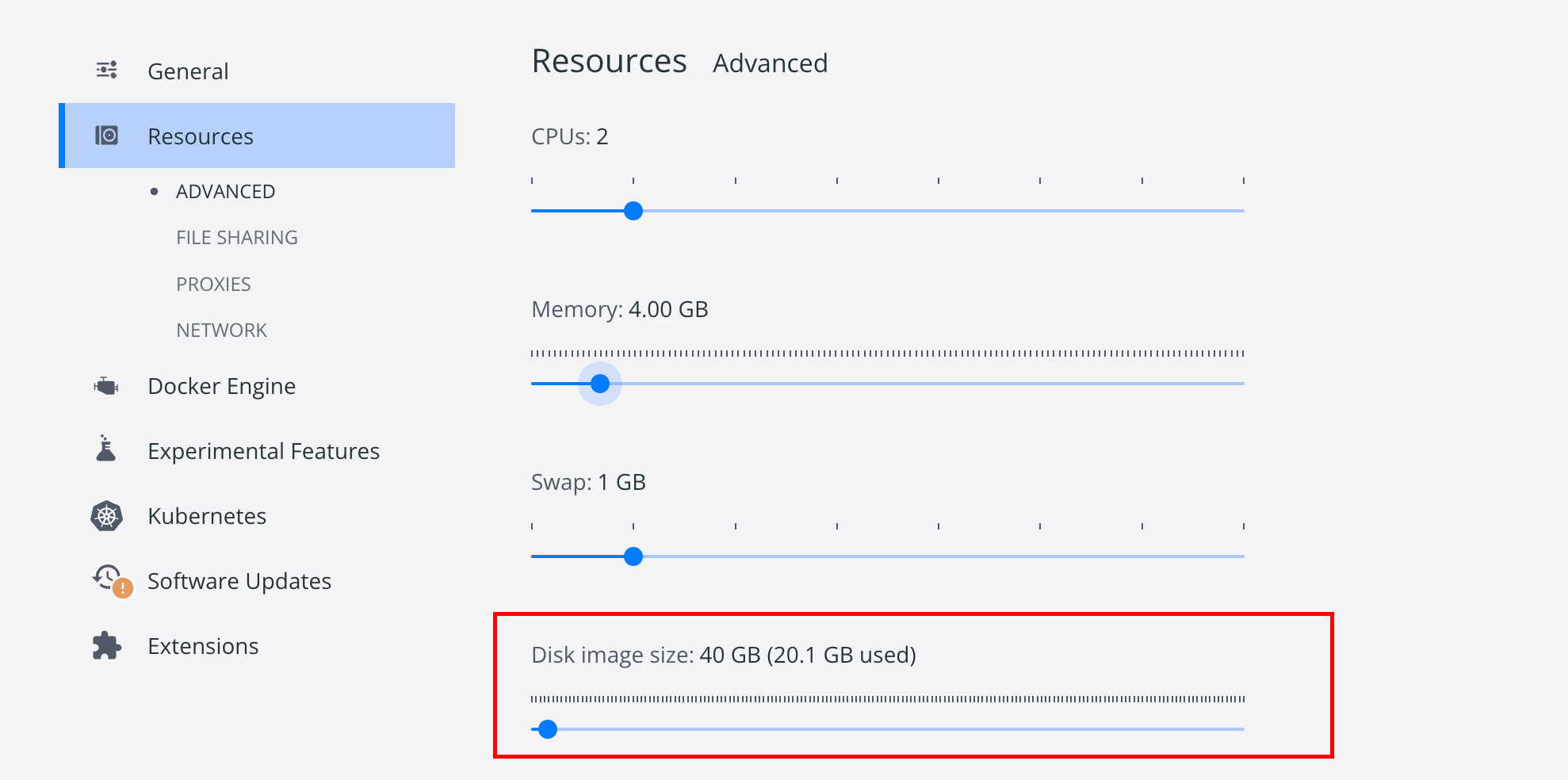Click the Resources disk icon in sidebar
This screenshot has height=780, width=1568.
pos(106,136)
